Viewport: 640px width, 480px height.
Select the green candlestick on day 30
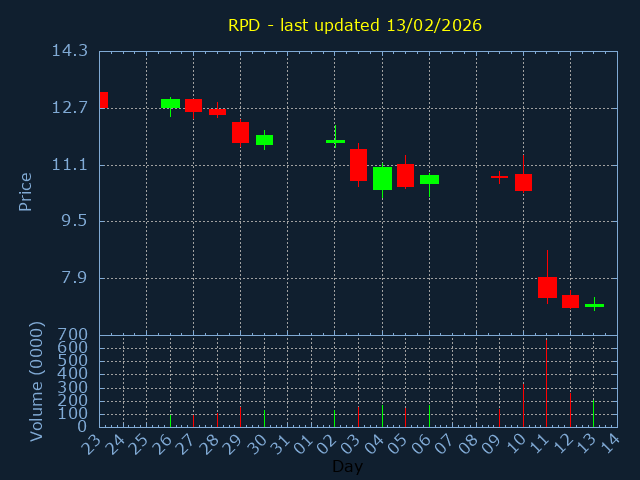point(264,140)
